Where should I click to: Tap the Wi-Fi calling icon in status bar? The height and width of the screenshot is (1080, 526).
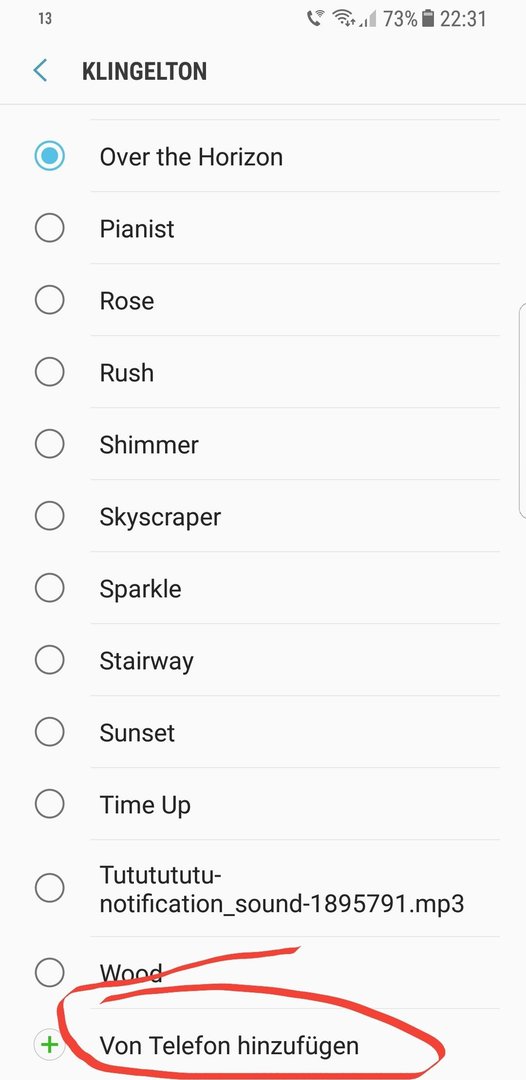[315, 19]
